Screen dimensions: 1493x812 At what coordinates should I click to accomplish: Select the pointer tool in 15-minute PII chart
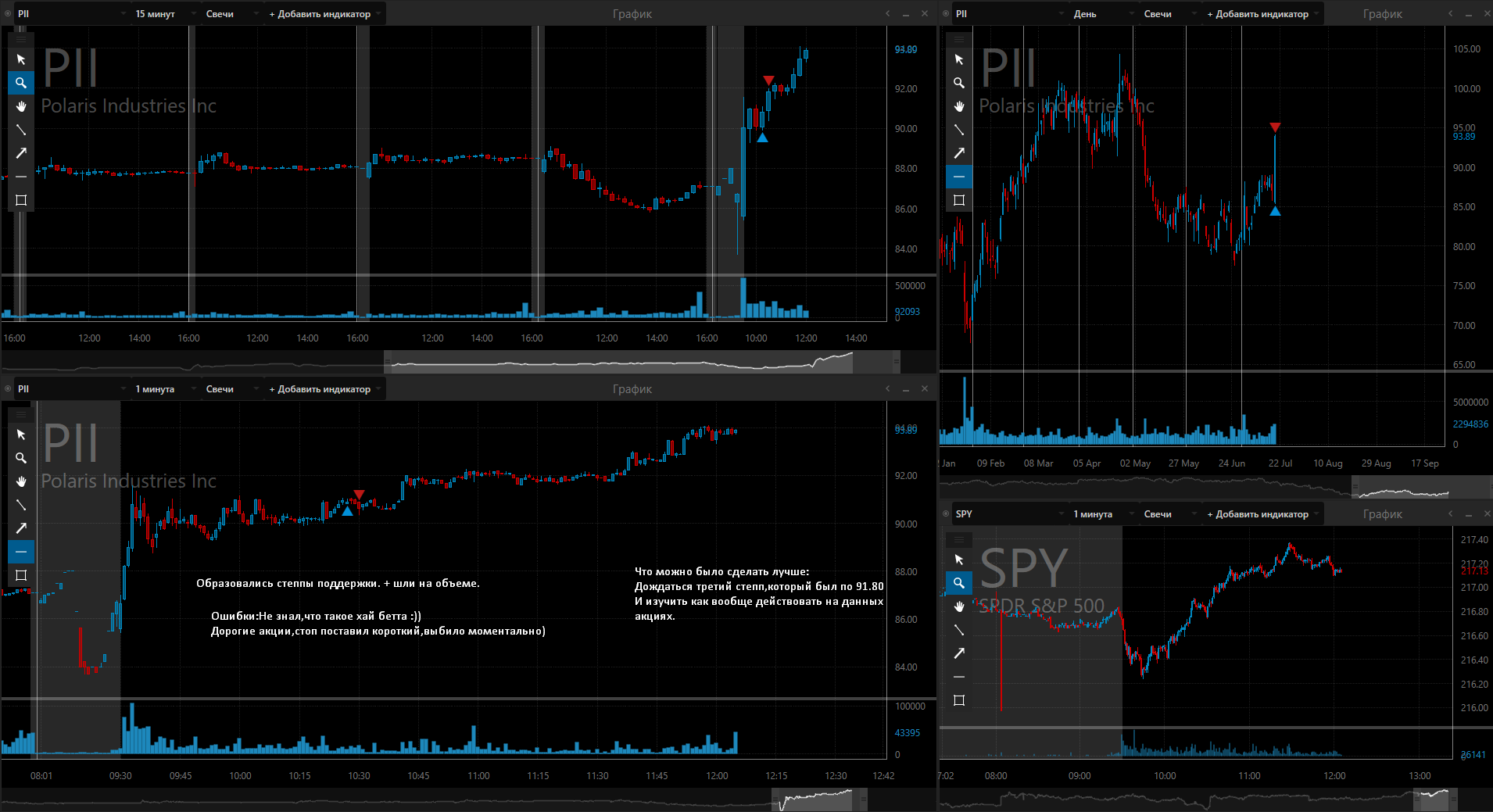(x=21, y=59)
